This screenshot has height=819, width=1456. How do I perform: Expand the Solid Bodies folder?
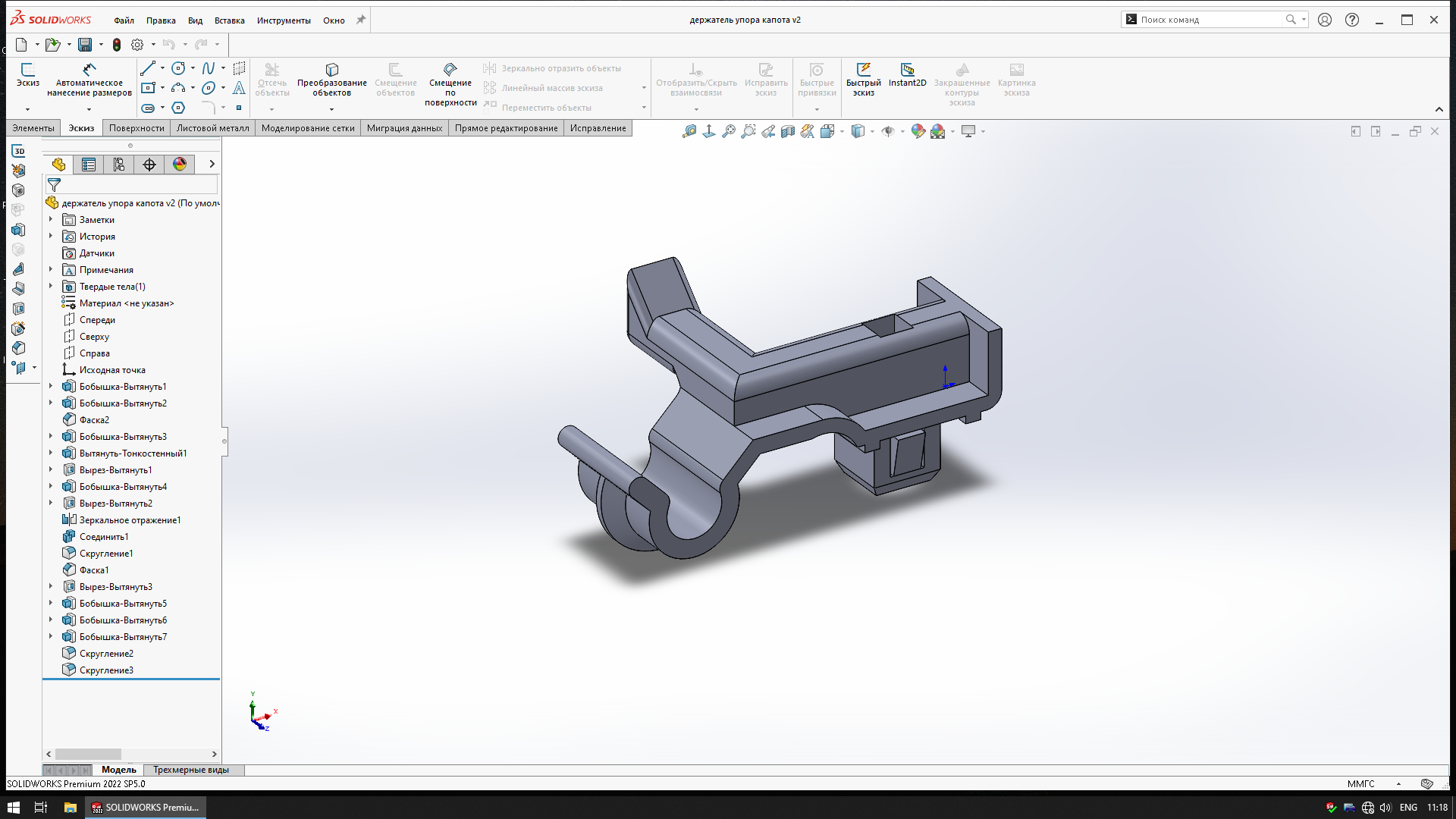[51, 287]
